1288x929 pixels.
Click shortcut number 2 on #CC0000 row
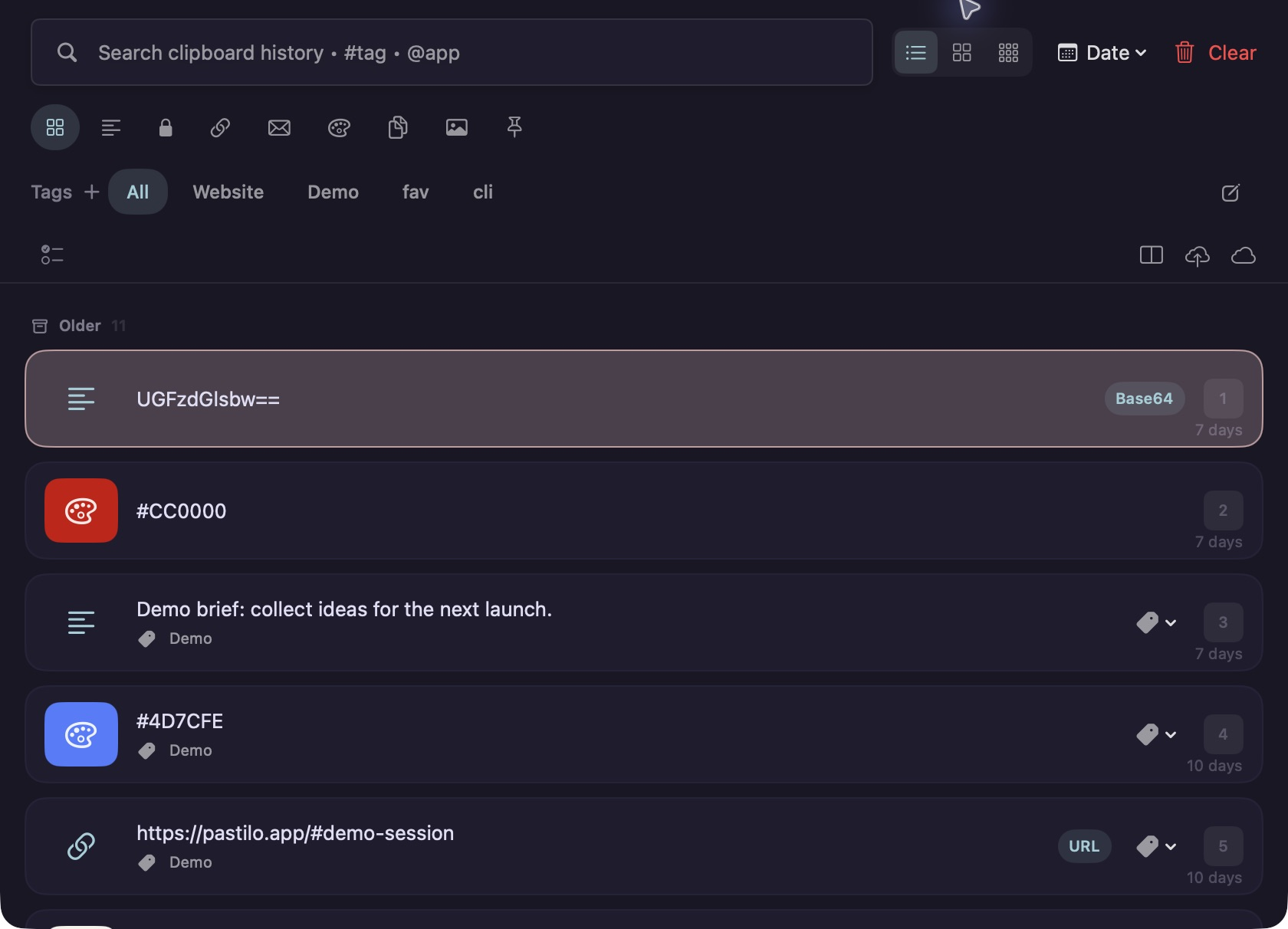(x=1223, y=510)
